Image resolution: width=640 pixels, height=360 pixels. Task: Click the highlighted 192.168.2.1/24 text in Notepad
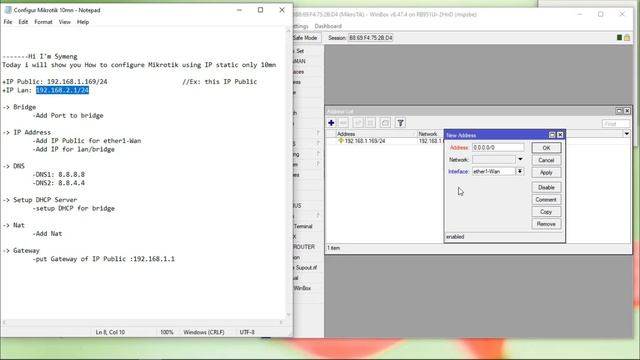[x=62, y=90]
